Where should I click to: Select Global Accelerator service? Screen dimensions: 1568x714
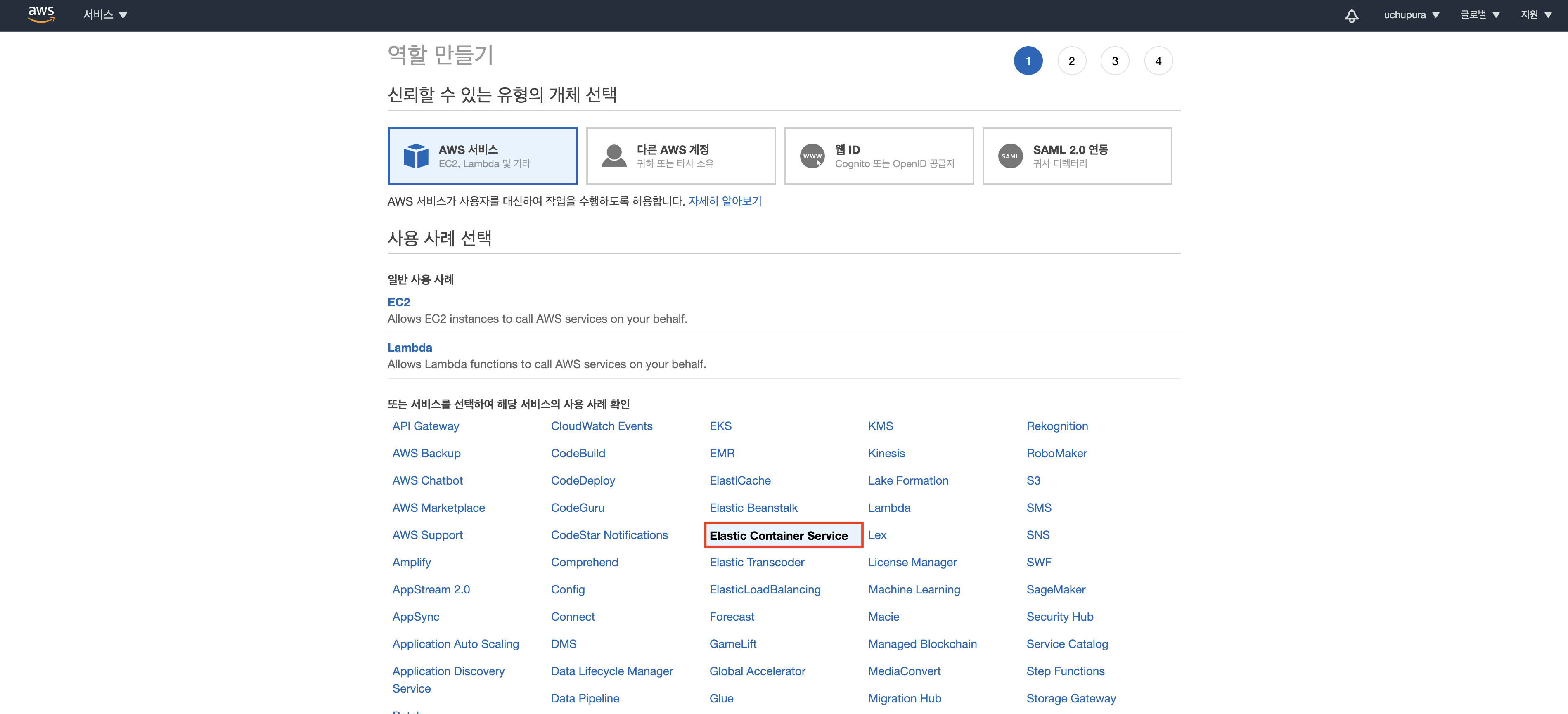(x=757, y=671)
